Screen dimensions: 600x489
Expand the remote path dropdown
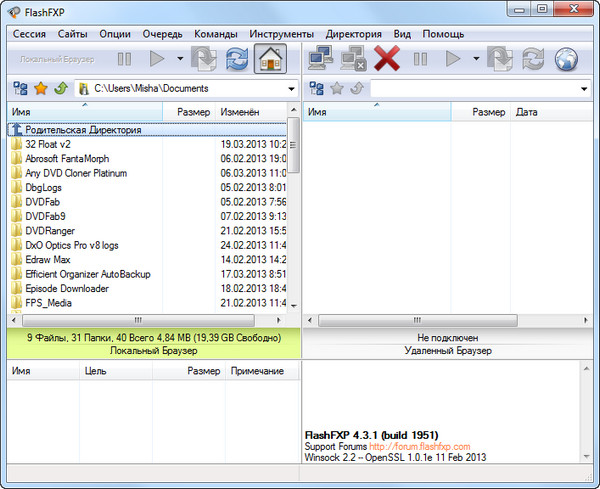click(x=583, y=89)
